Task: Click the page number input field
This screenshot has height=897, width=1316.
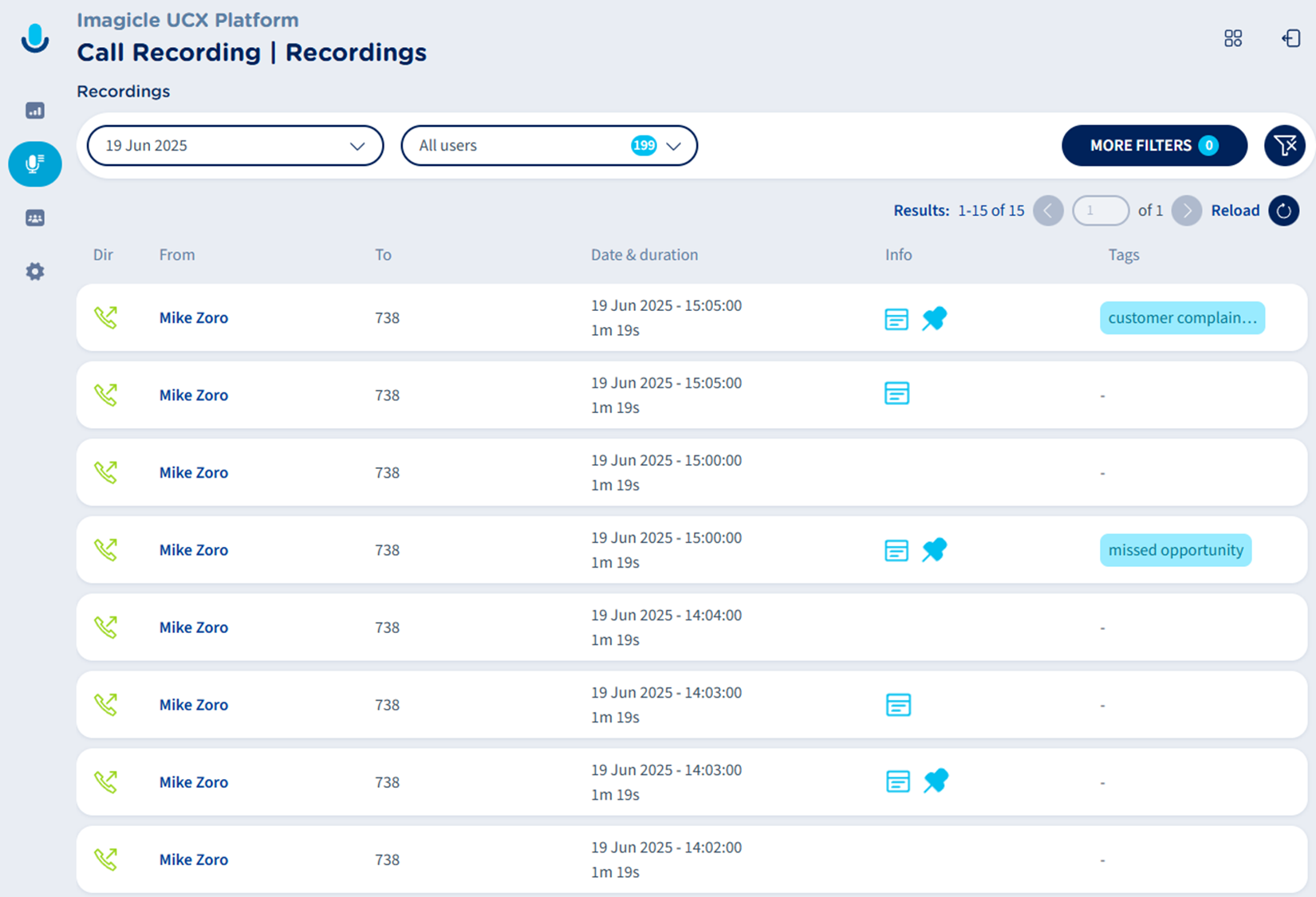Action: 1100,210
